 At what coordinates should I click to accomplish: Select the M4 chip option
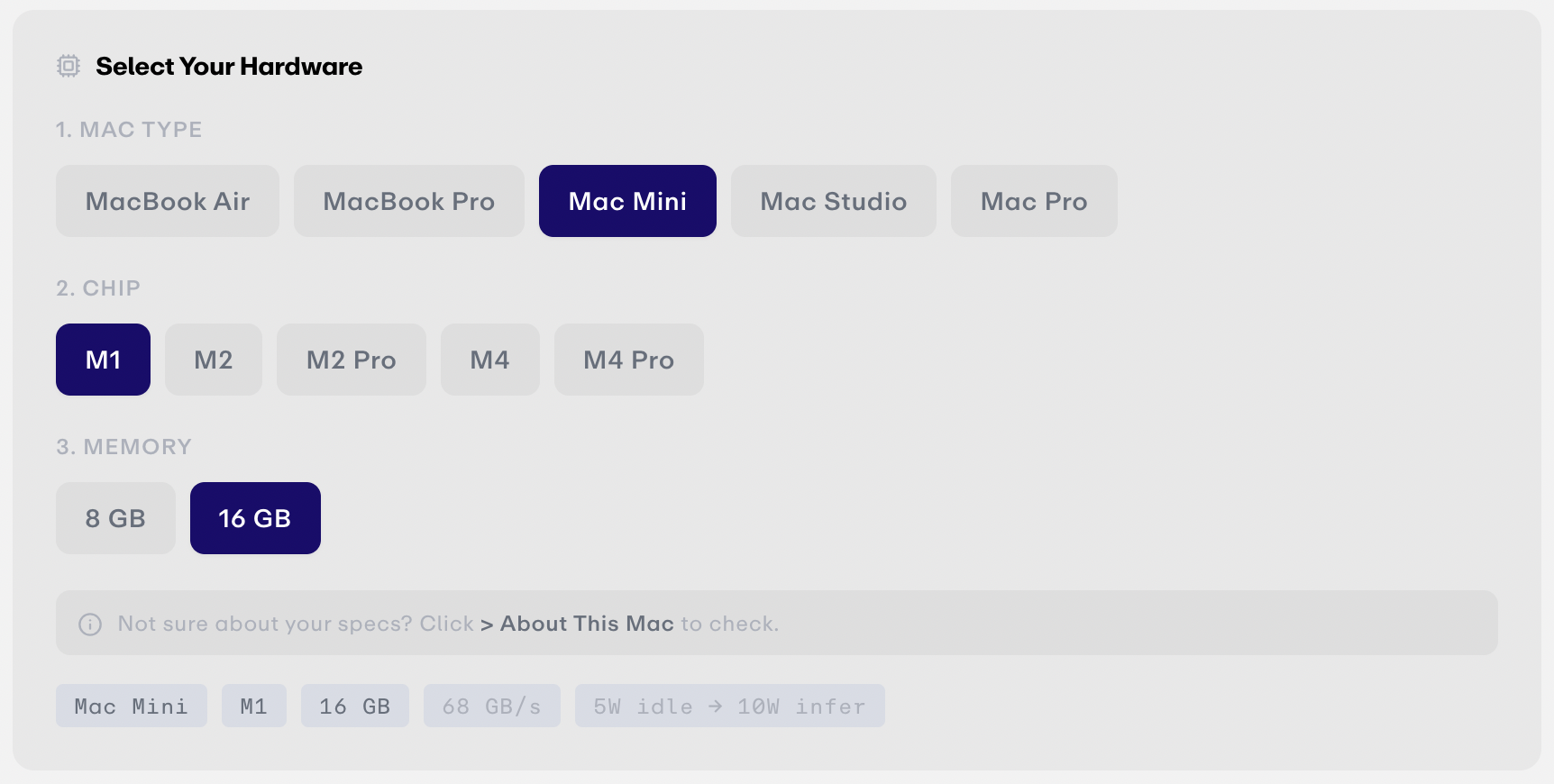pos(490,360)
